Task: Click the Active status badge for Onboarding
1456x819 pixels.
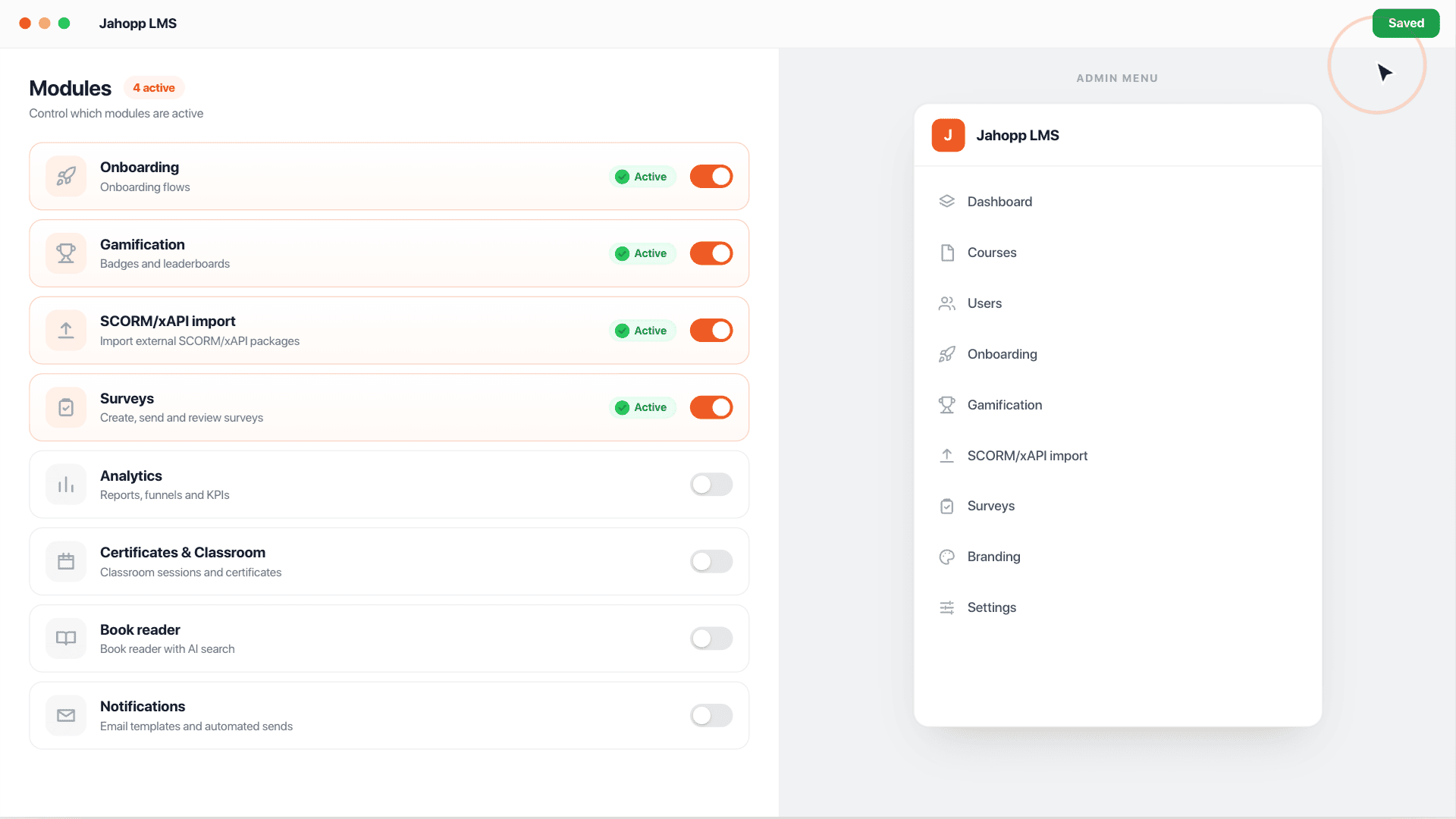Action: 642,177
